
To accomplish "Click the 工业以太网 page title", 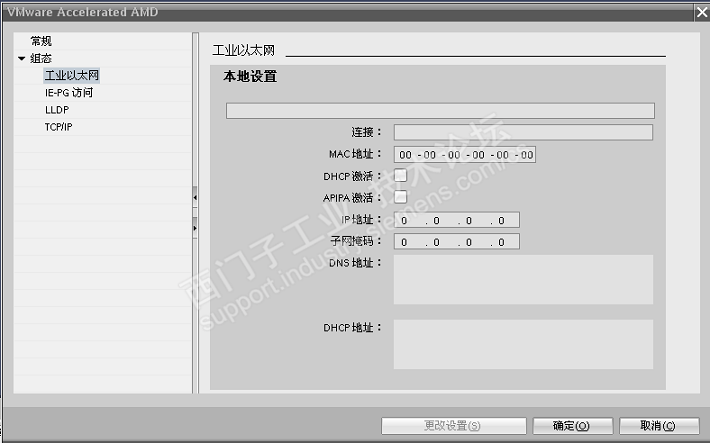I will tap(244, 50).
